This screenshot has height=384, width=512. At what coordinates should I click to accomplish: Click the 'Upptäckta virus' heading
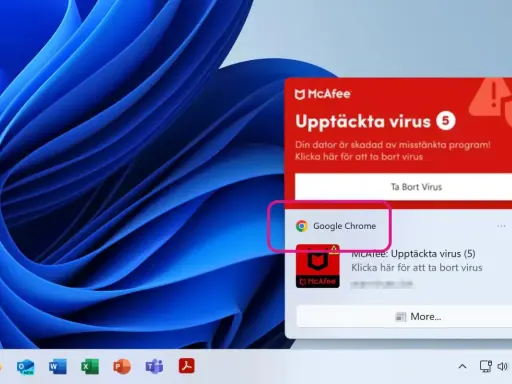(x=363, y=121)
